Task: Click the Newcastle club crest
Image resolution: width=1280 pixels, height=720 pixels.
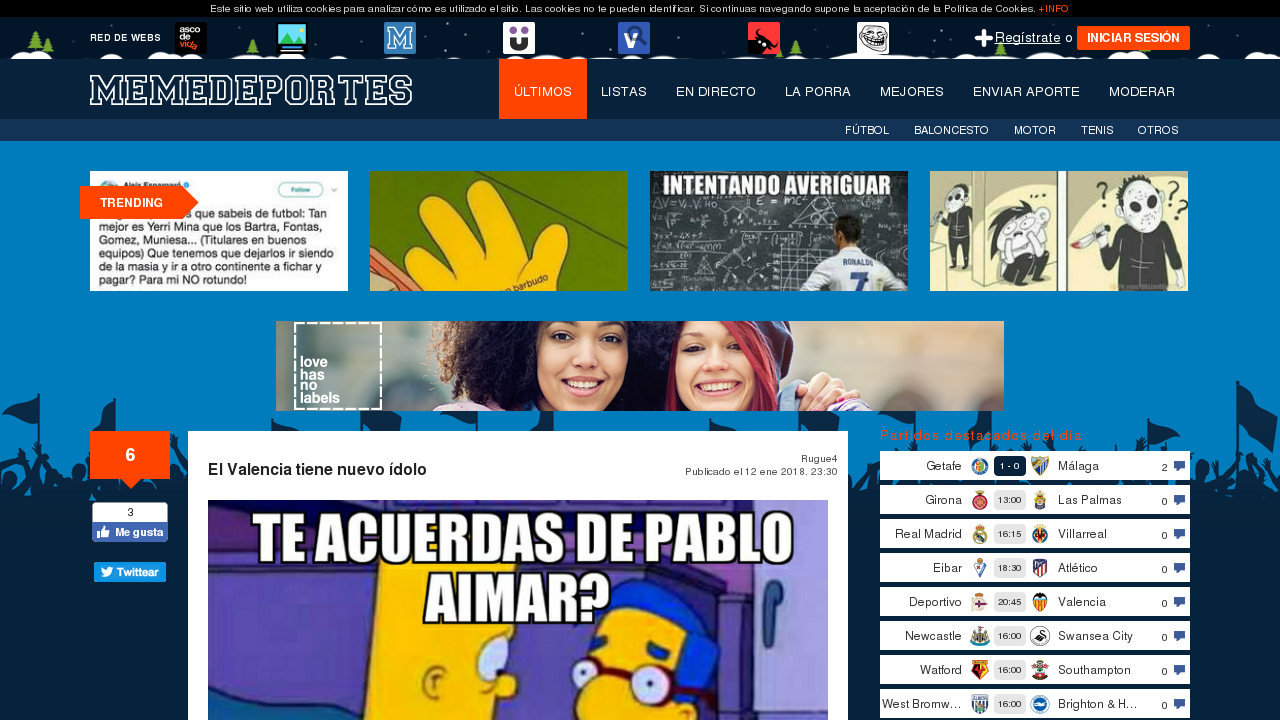Action: tap(980, 636)
